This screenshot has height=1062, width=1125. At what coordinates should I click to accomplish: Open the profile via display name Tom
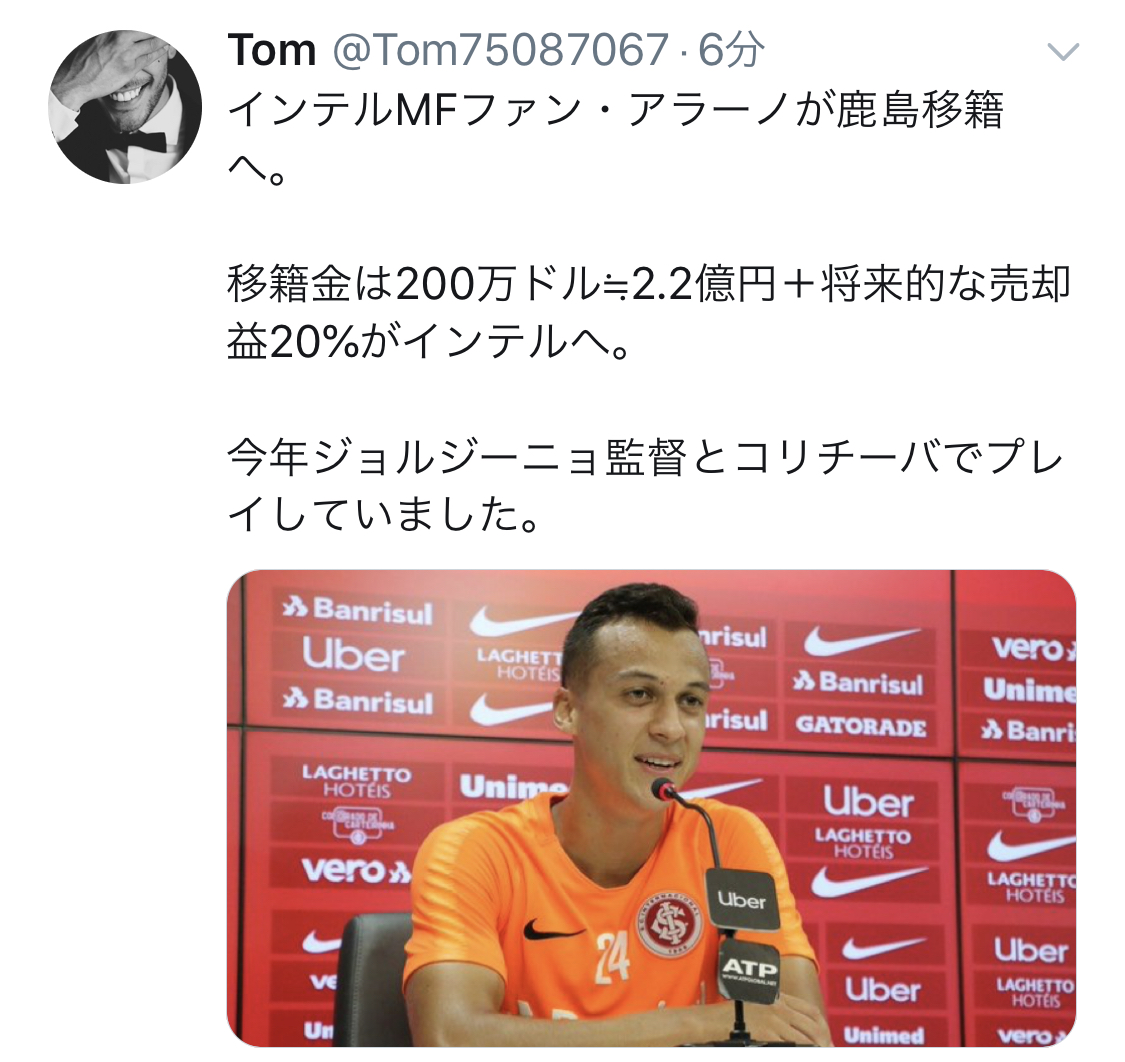[x=272, y=50]
